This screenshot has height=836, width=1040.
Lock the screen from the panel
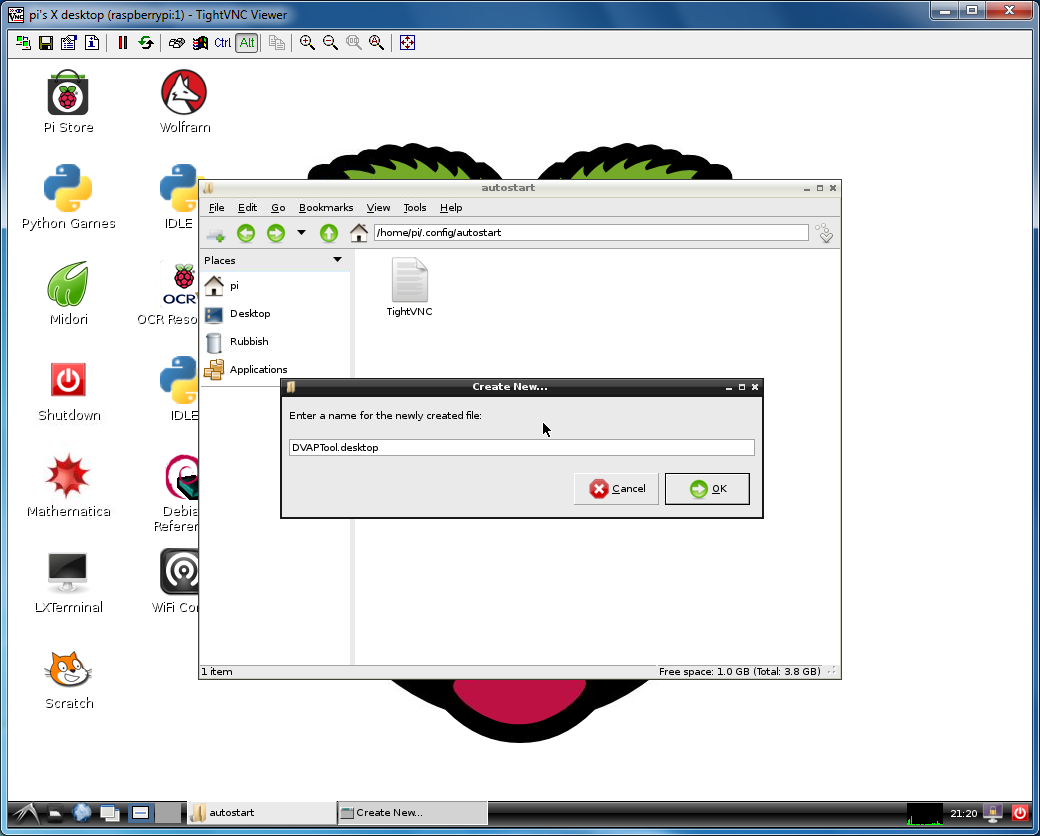point(993,813)
